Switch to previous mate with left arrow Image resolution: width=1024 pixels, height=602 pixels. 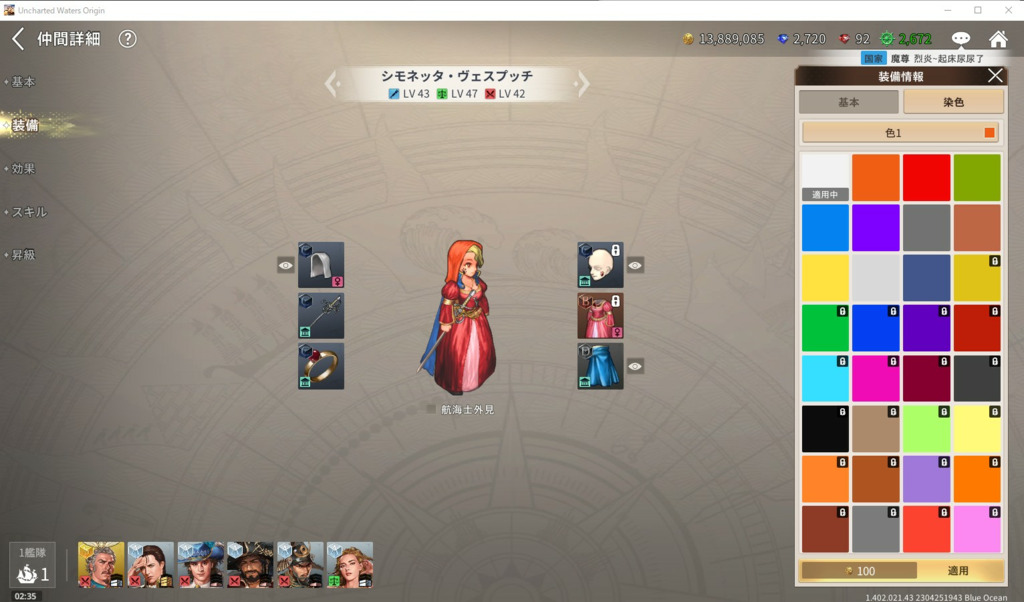pos(332,84)
